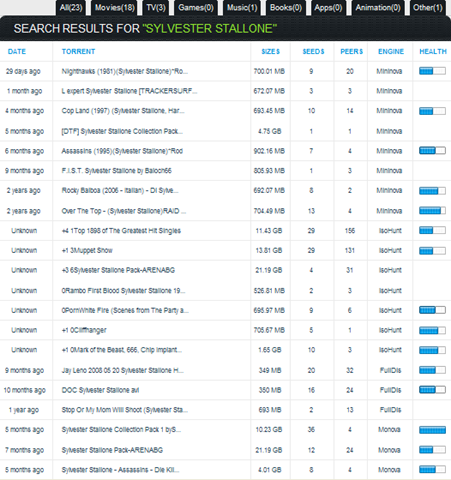Click health bar for Over The Top torrent
The image size is (451, 480).
click(x=432, y=211)
